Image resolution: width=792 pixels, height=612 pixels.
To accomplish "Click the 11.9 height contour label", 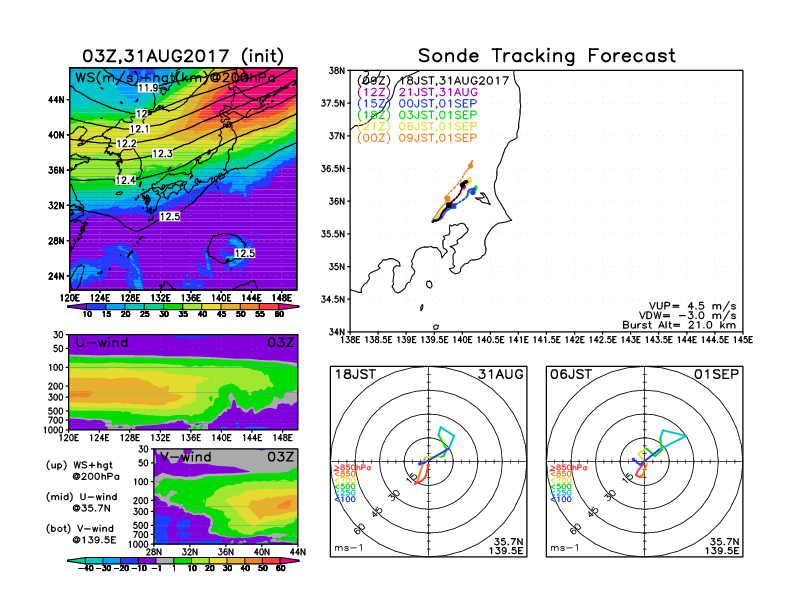I will pos(148,88).
